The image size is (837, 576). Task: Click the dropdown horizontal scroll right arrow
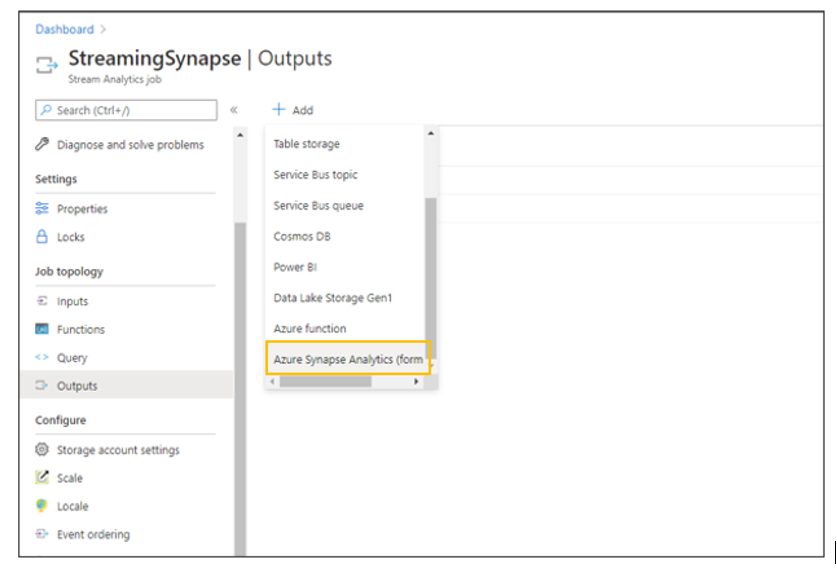click(x=416, y=382)
